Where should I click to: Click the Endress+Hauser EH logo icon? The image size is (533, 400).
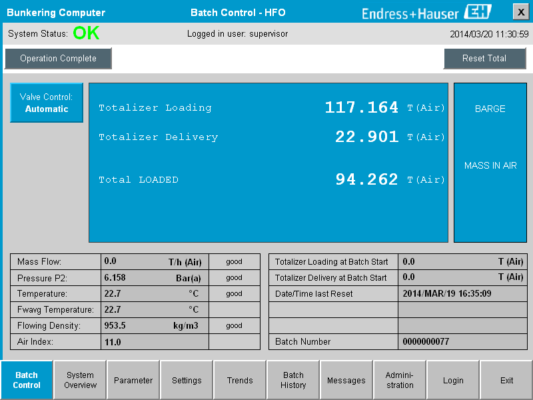[478, 12]
